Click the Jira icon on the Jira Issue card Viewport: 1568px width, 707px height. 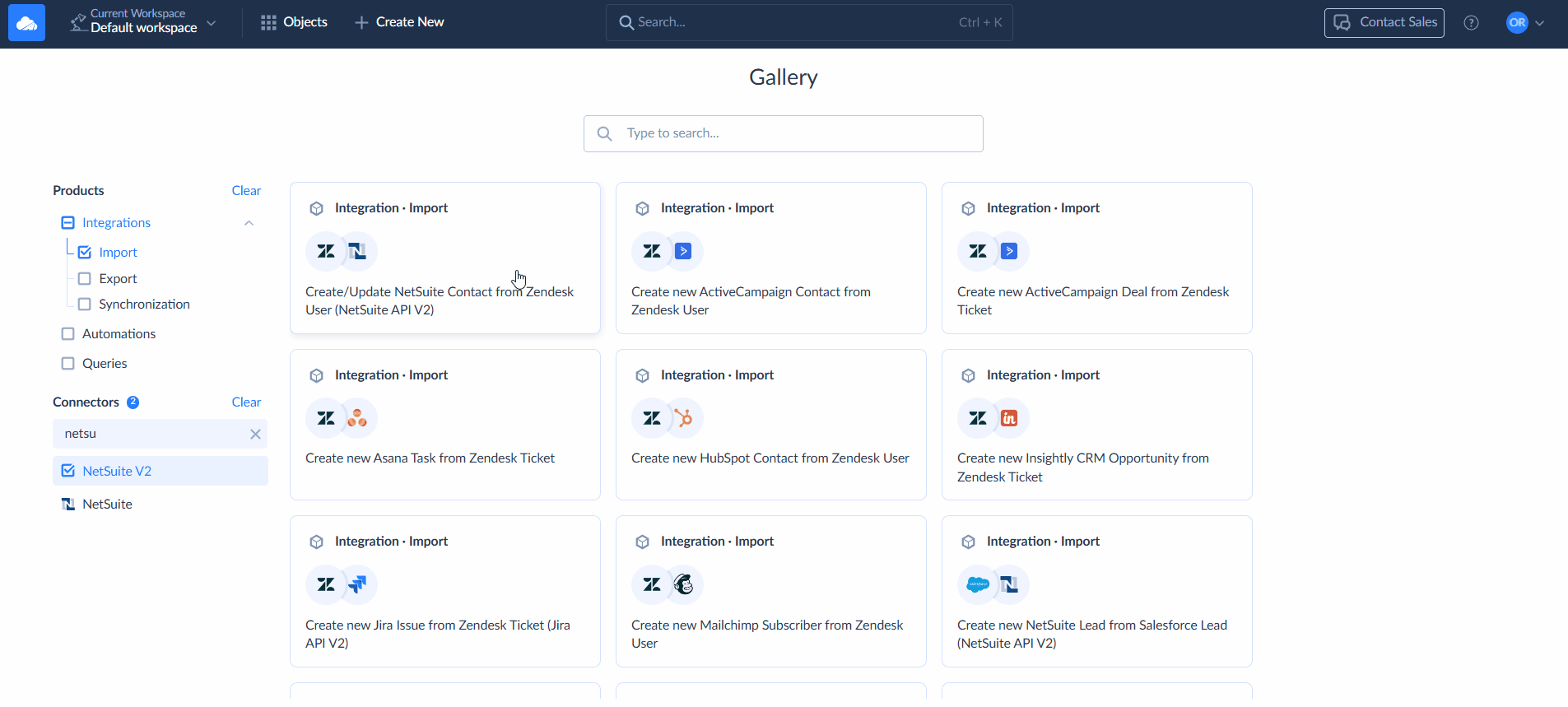pyautogui.click(x=357, y=584)
